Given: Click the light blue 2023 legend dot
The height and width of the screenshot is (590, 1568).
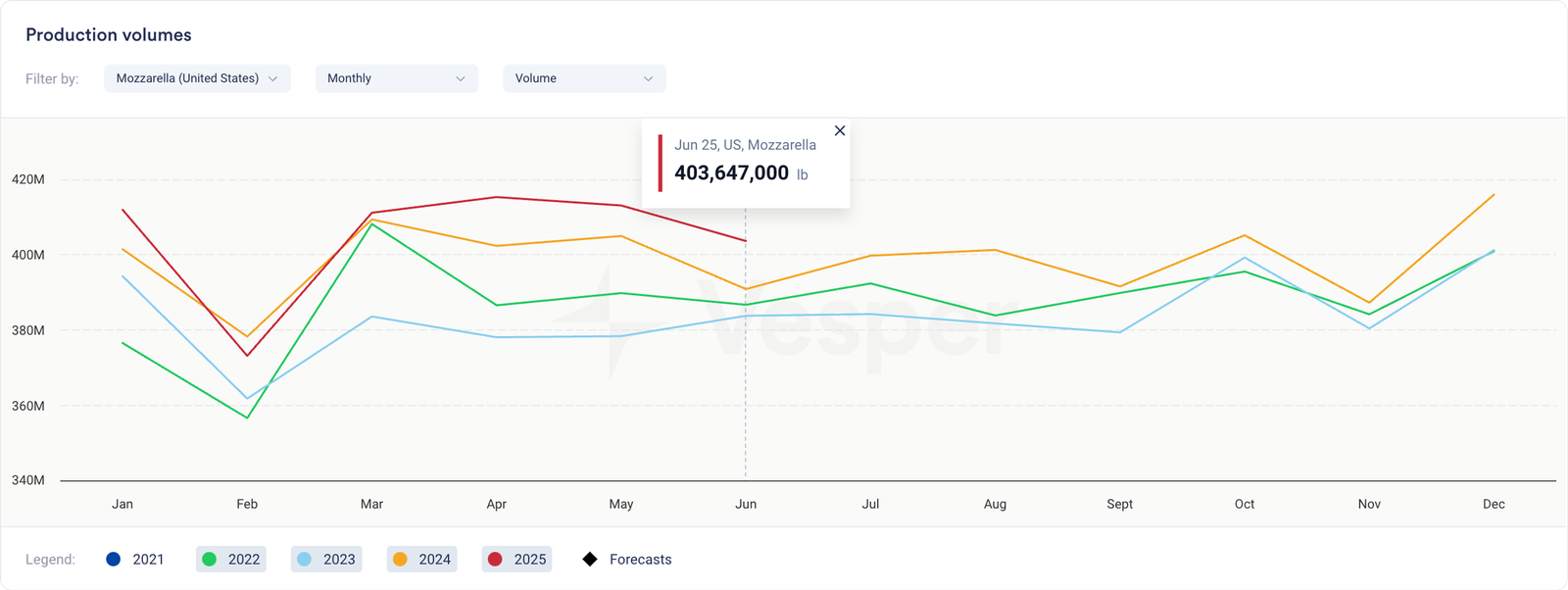Looking at the screenshot, I should 304,560.
